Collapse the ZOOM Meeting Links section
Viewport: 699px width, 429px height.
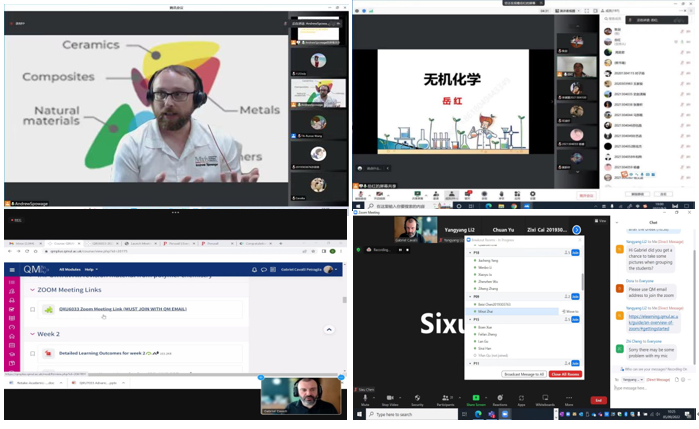coord(33,290)
